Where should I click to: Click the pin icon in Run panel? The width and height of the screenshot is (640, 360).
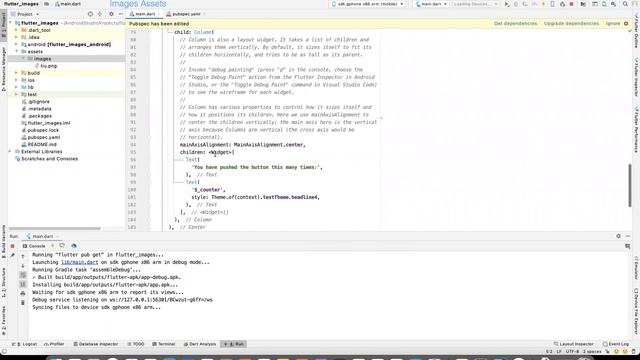click(12, 256)
